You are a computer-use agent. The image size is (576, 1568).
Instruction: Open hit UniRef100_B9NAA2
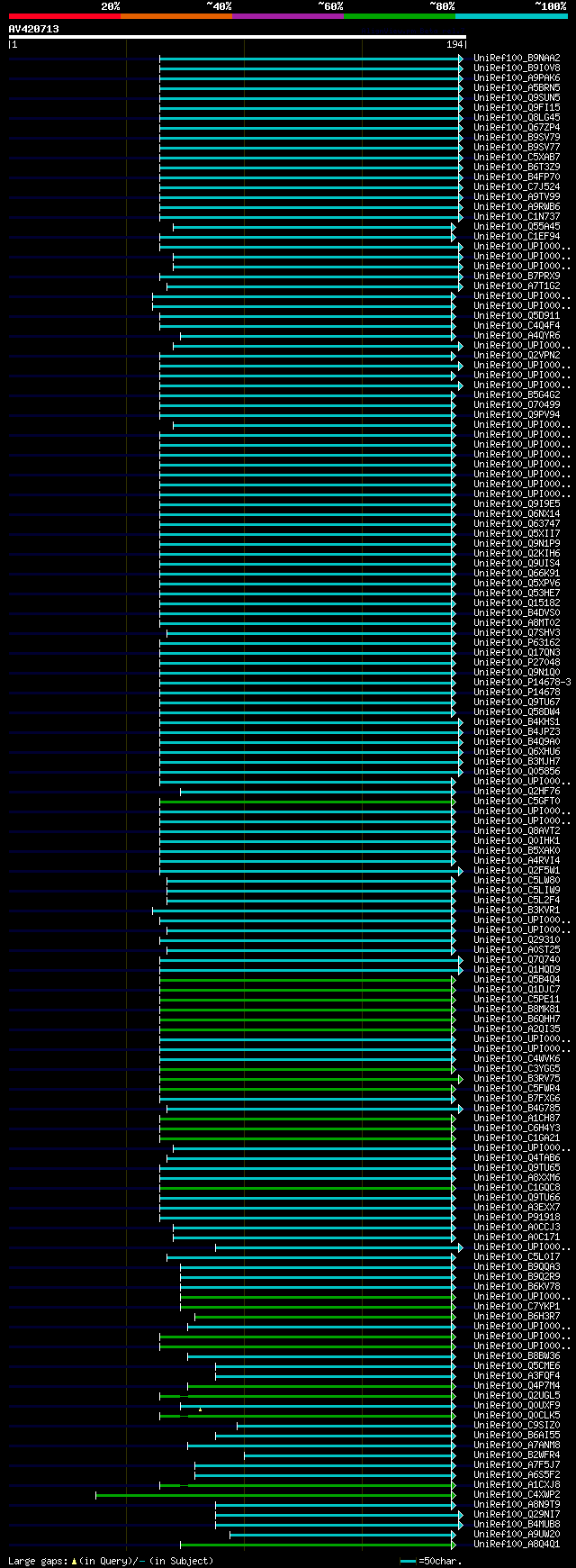pos(517,58)
